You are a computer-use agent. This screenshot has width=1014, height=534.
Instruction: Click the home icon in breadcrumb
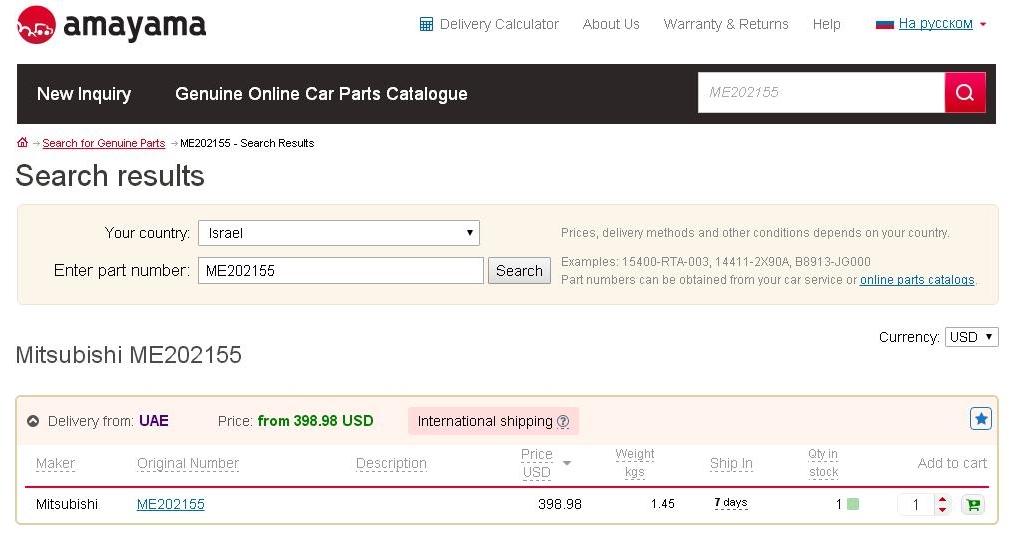[x=22, y=143]
